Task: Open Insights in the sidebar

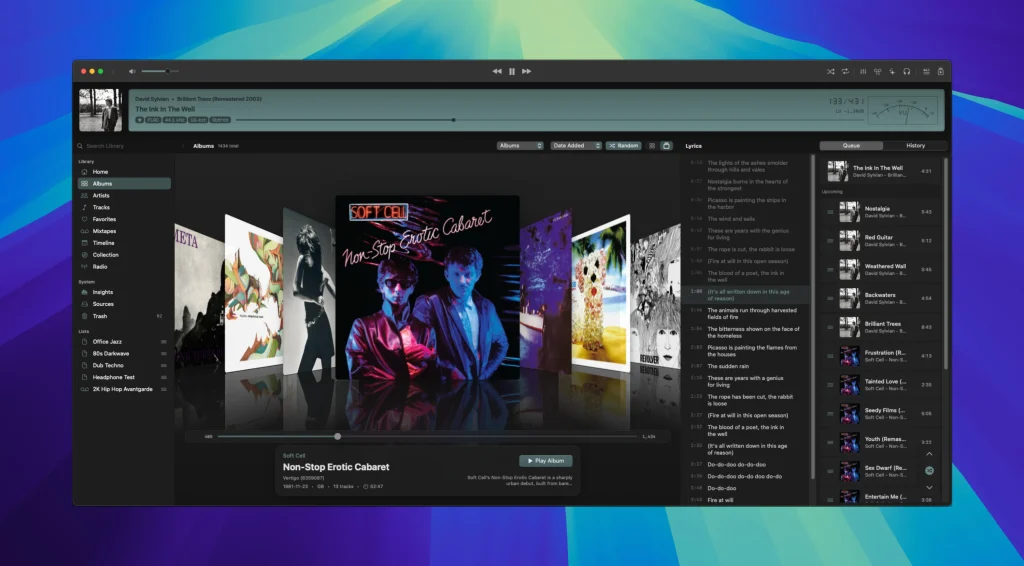Action: (x=103, y=292)
